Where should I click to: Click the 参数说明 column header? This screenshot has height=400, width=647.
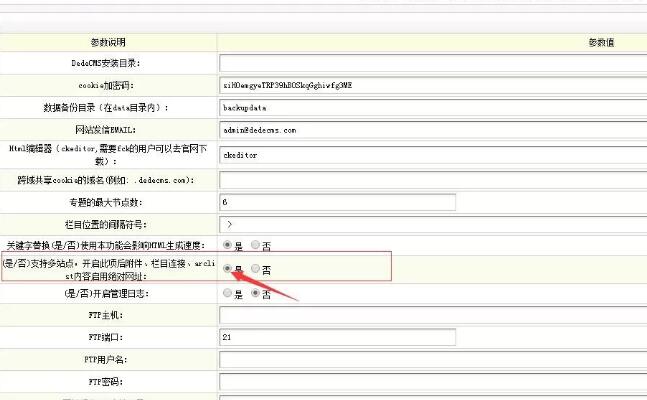pyautogui.click(x=108, y=42)
